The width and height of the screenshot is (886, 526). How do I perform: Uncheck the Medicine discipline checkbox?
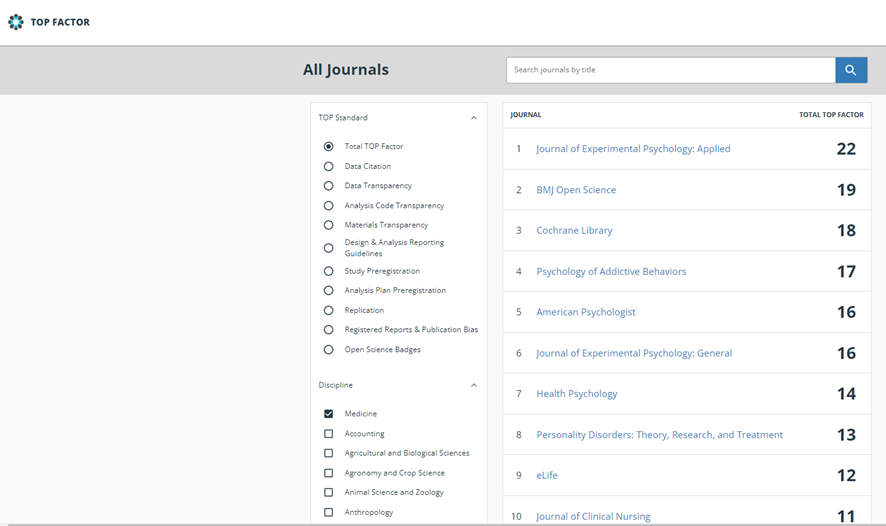tap(328, 414)
